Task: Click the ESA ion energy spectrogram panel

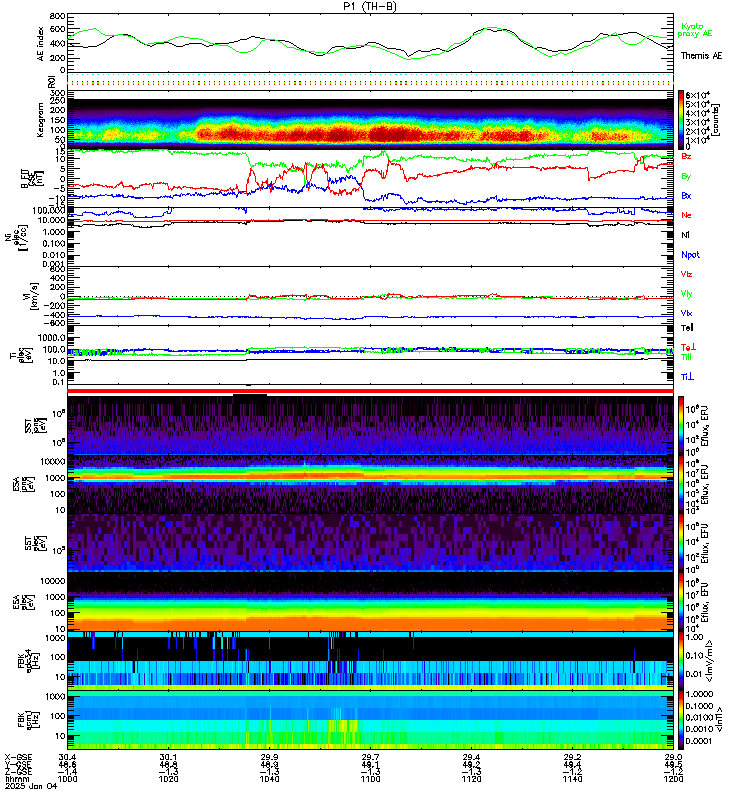Action: tap(370, 485)
